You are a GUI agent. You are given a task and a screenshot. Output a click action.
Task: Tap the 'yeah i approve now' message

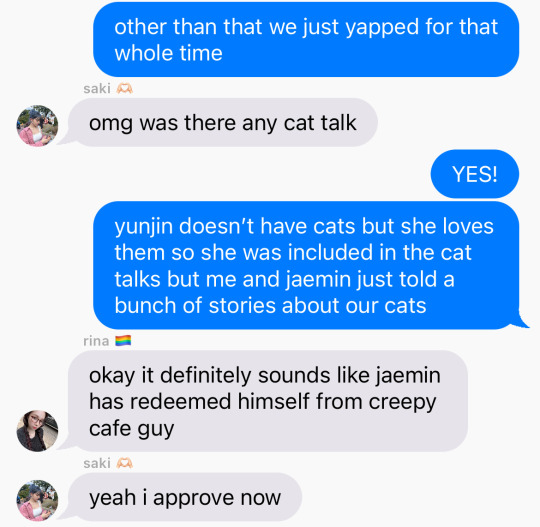click(x=185, y=497)
